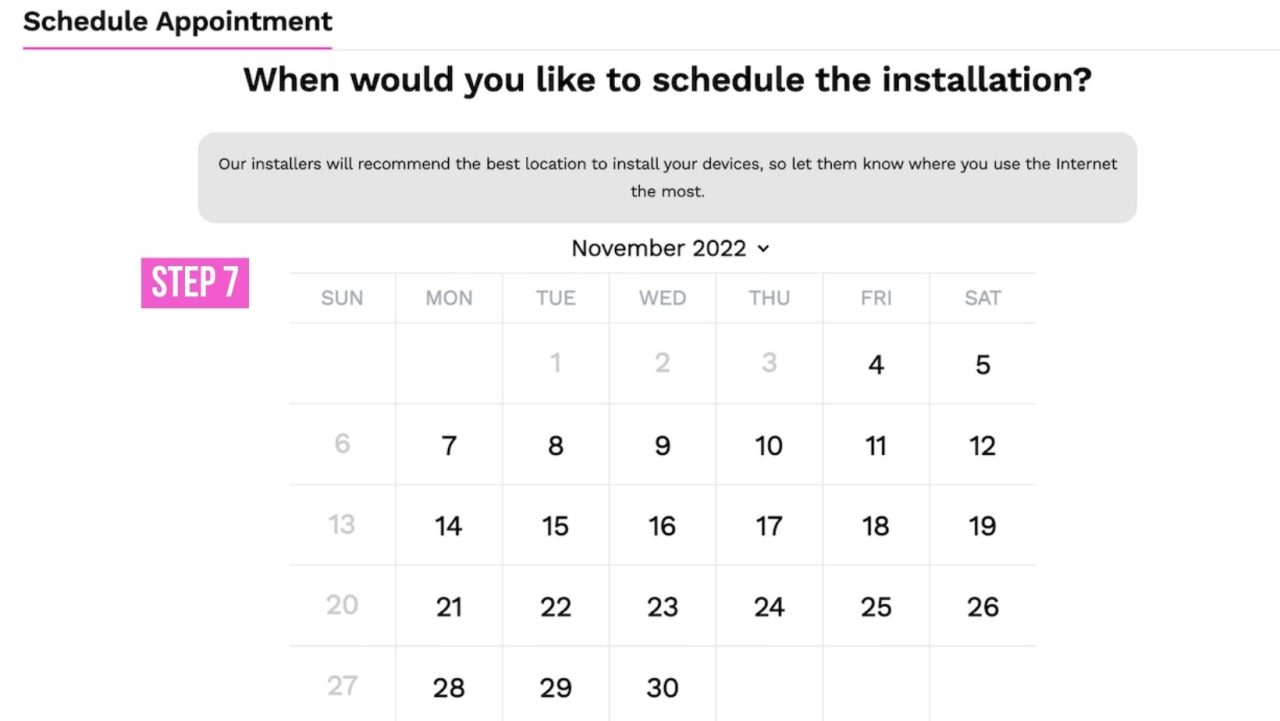Select November 14 date cell

[449, 526]
